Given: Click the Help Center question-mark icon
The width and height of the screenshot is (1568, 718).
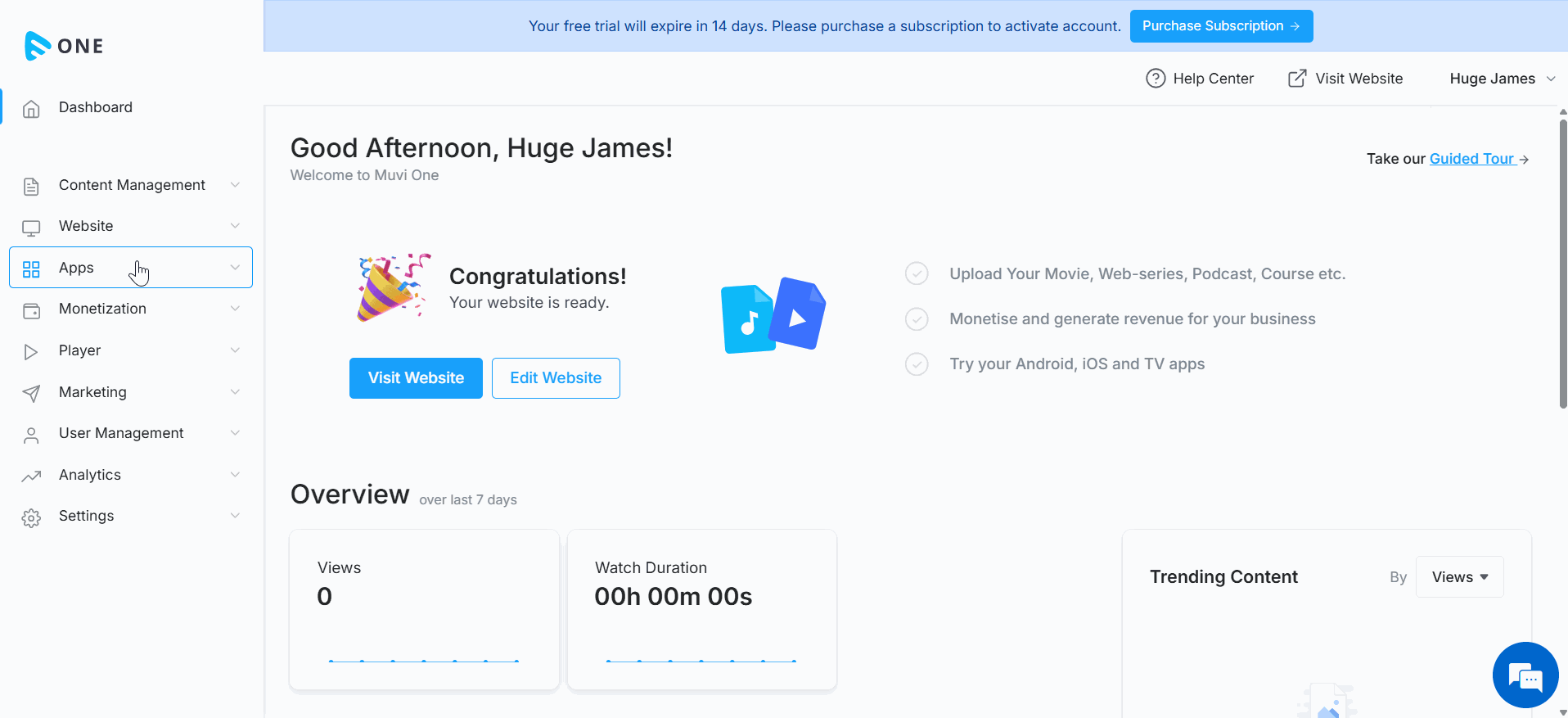Looking at the screenshot, I should click(1156, 79).
